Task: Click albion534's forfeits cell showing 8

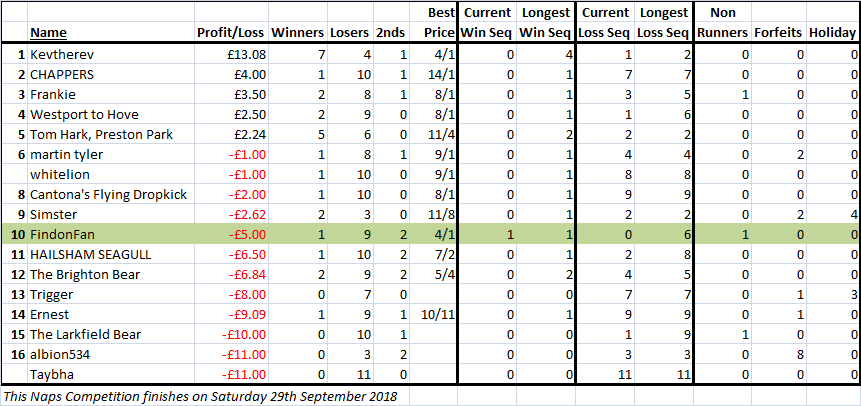Action: 778,355
